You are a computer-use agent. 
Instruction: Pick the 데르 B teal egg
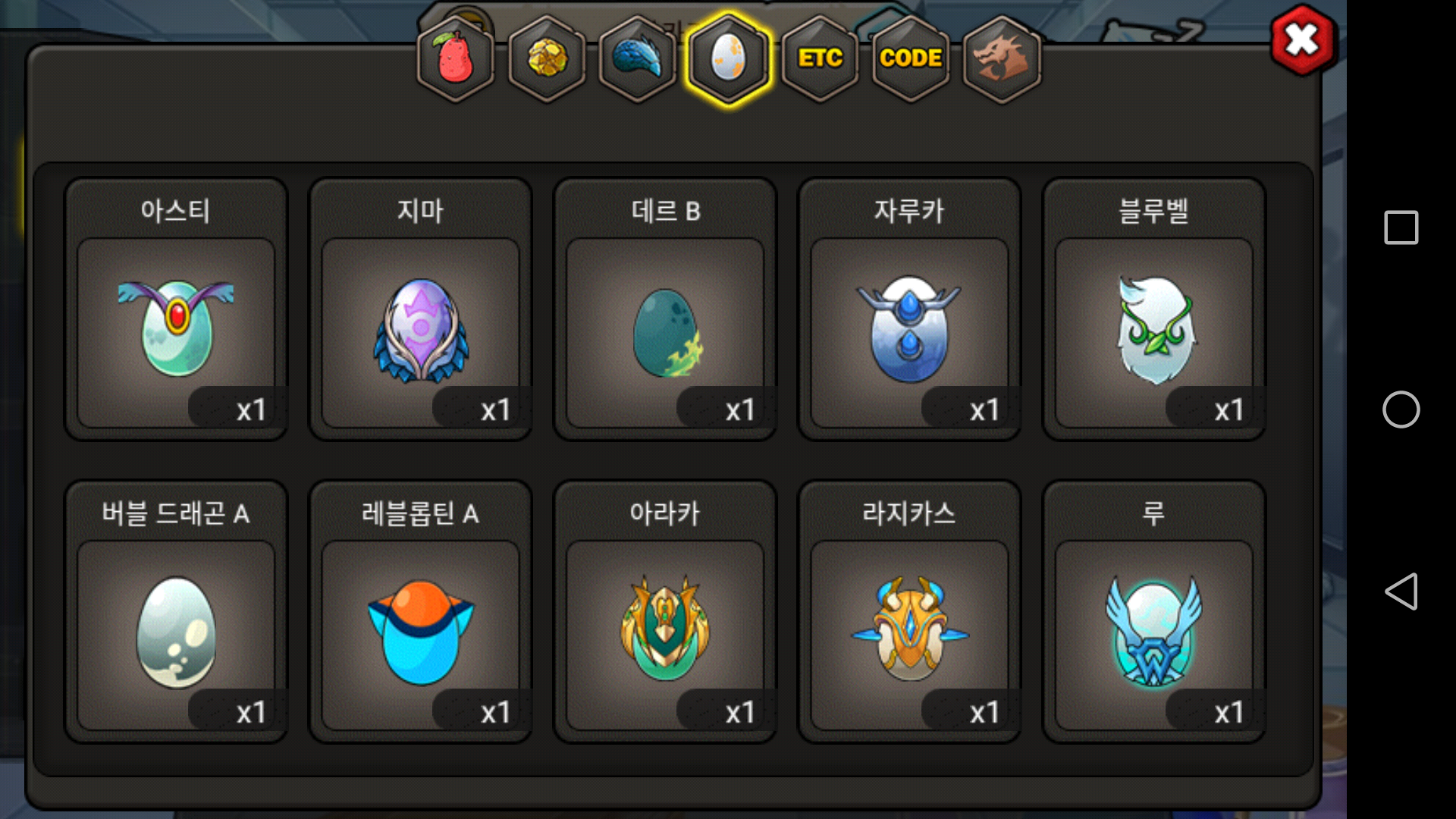(665, 309)
